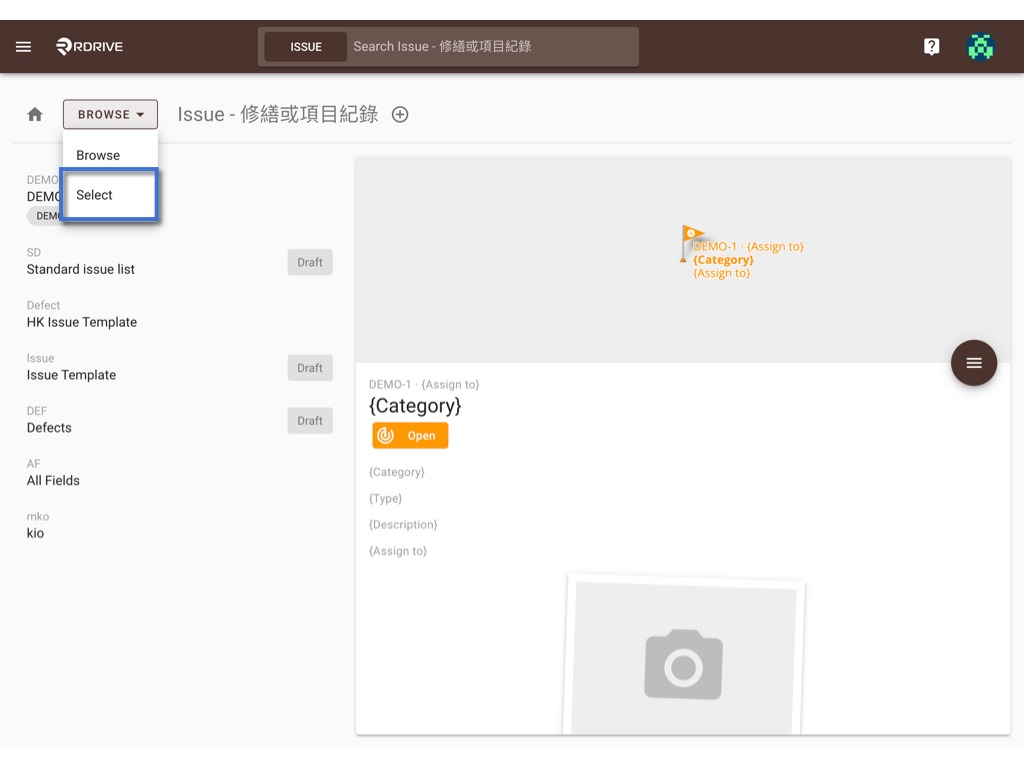Open the kio template item

(x=180, y=526)
